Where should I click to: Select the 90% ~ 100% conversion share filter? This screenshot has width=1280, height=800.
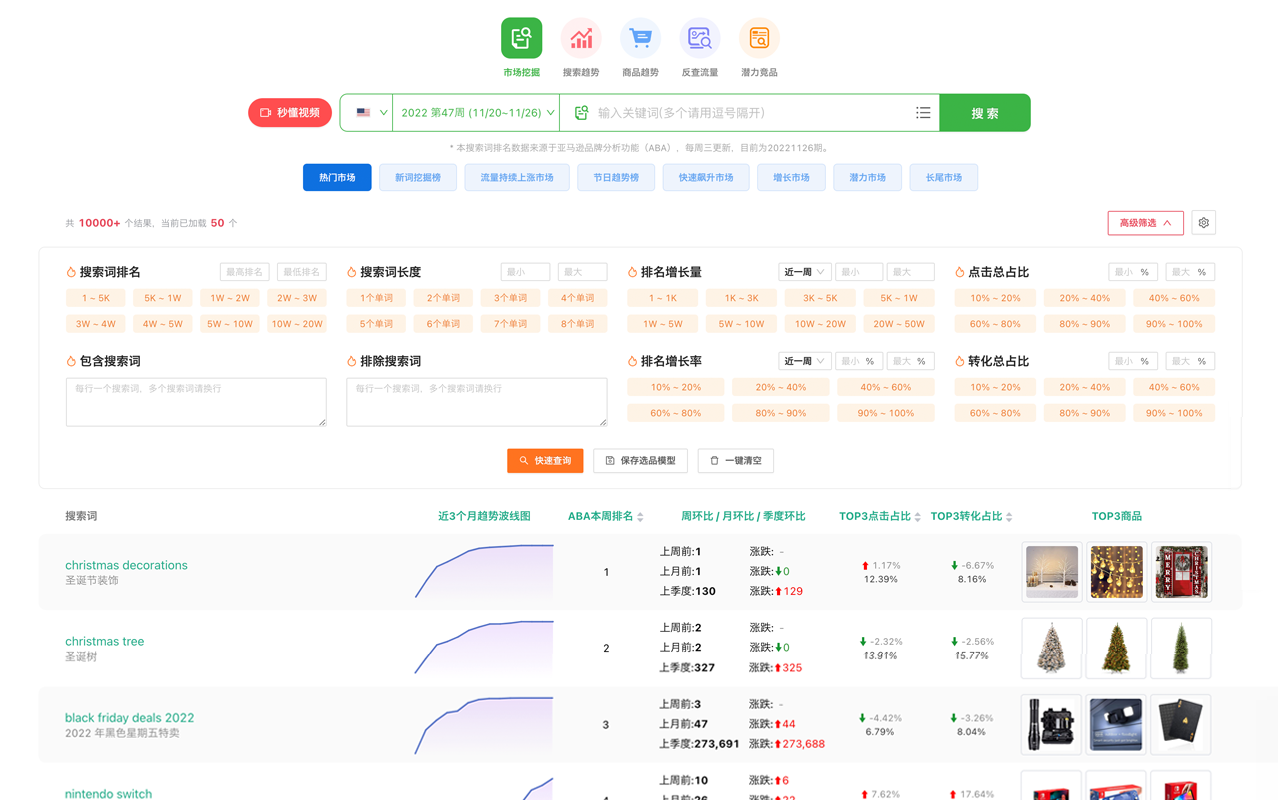[x=1173, y=412]
